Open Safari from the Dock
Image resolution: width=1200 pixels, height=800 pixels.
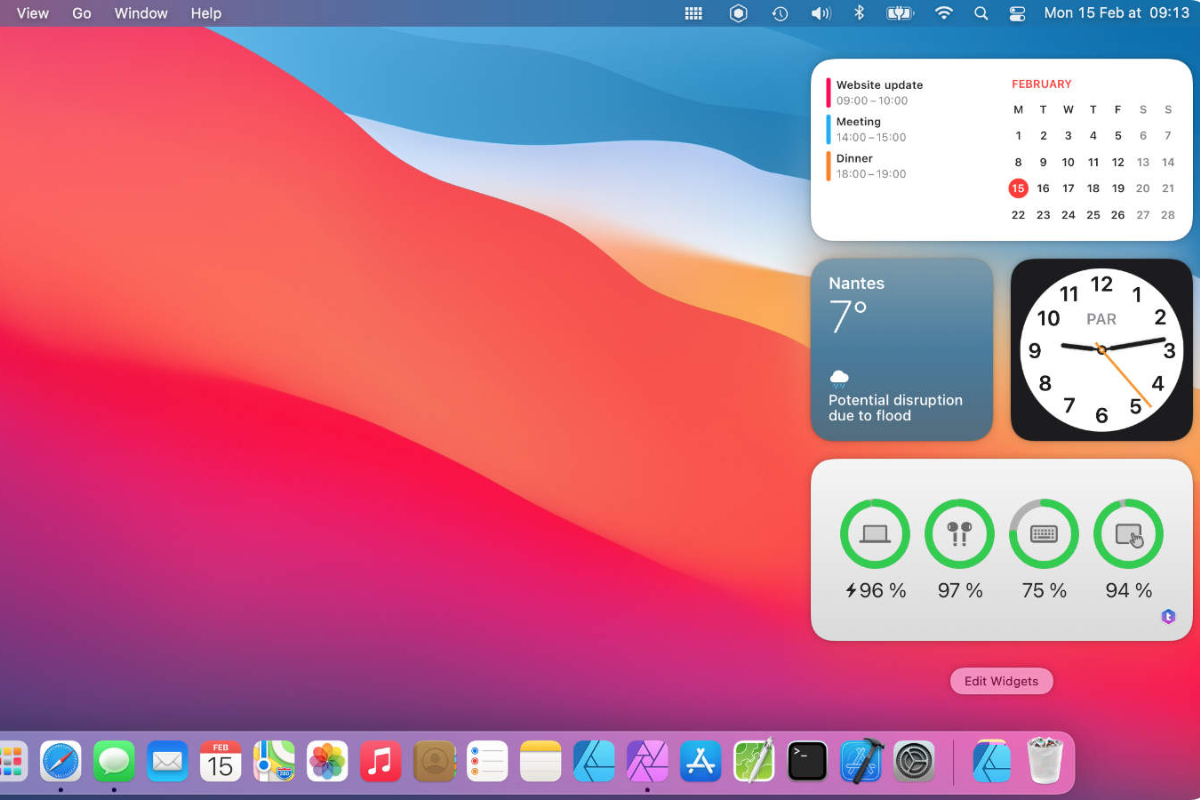pyautogui.click(x=61, y=762)
